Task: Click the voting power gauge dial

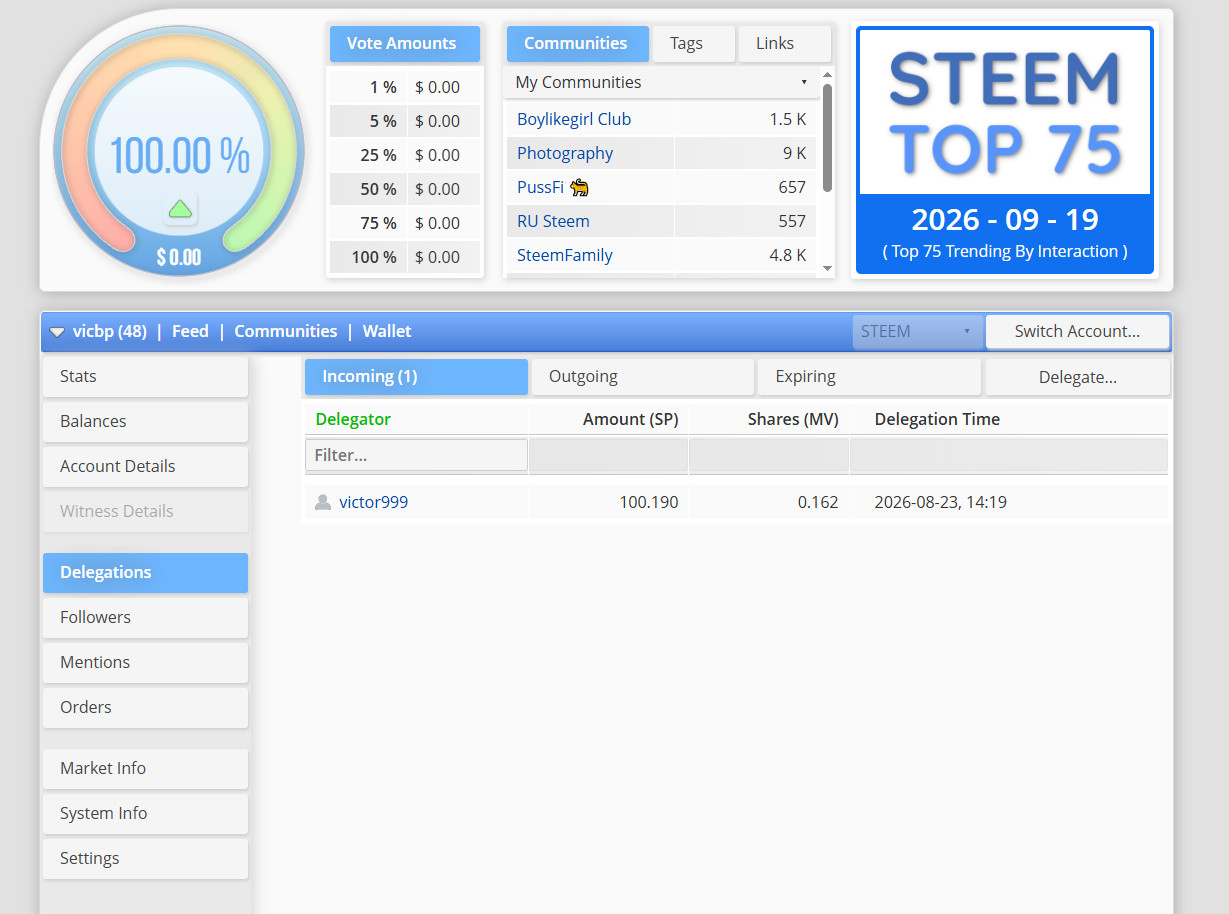Action: pos(178,151)
